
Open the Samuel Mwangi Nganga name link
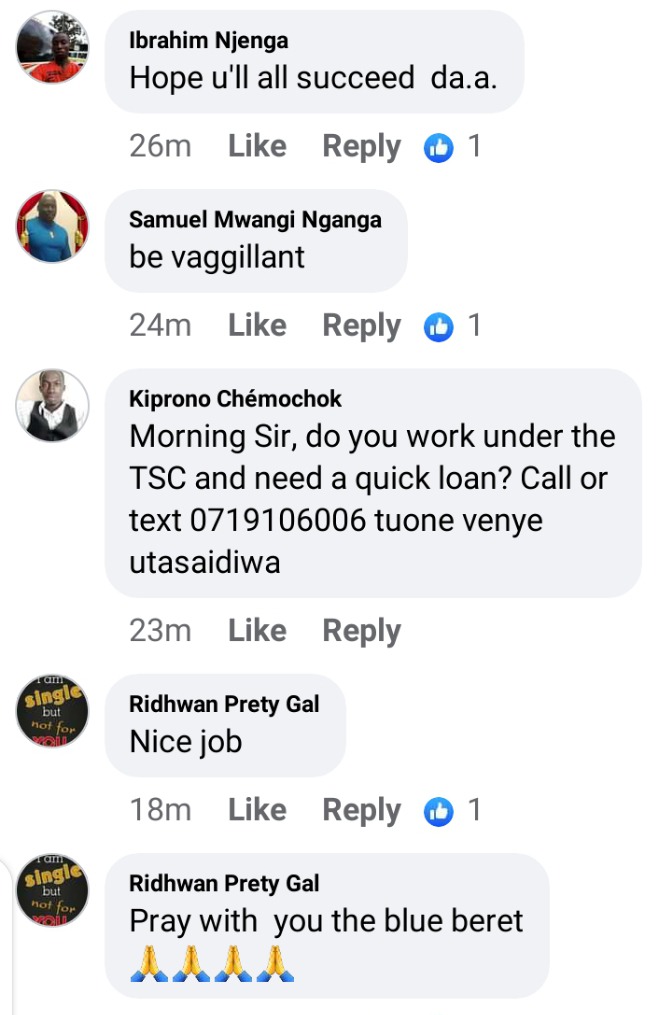(255, 220)
